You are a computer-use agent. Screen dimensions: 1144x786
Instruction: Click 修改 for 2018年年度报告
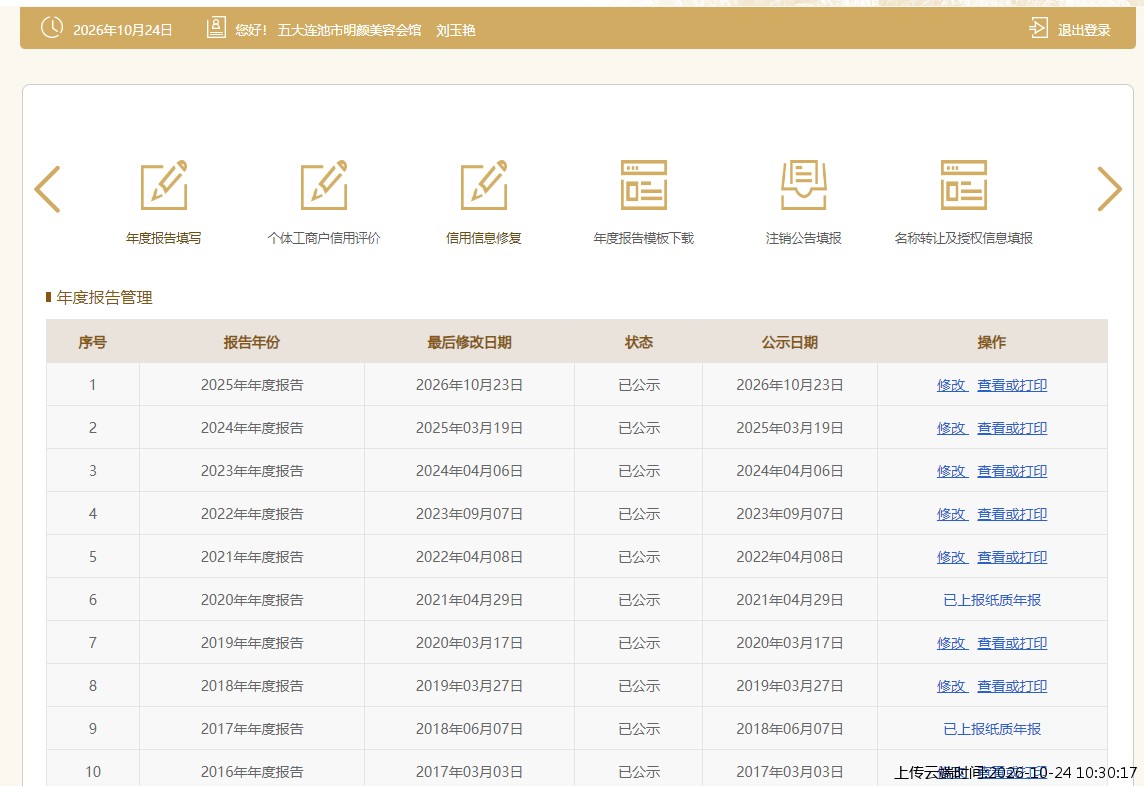coord(951,686)
